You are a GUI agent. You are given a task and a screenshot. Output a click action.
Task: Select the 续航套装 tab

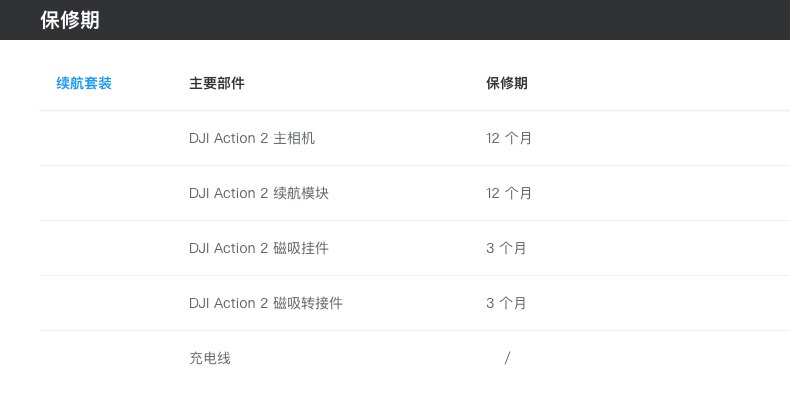pyautogui.click(x=84, y=83)
